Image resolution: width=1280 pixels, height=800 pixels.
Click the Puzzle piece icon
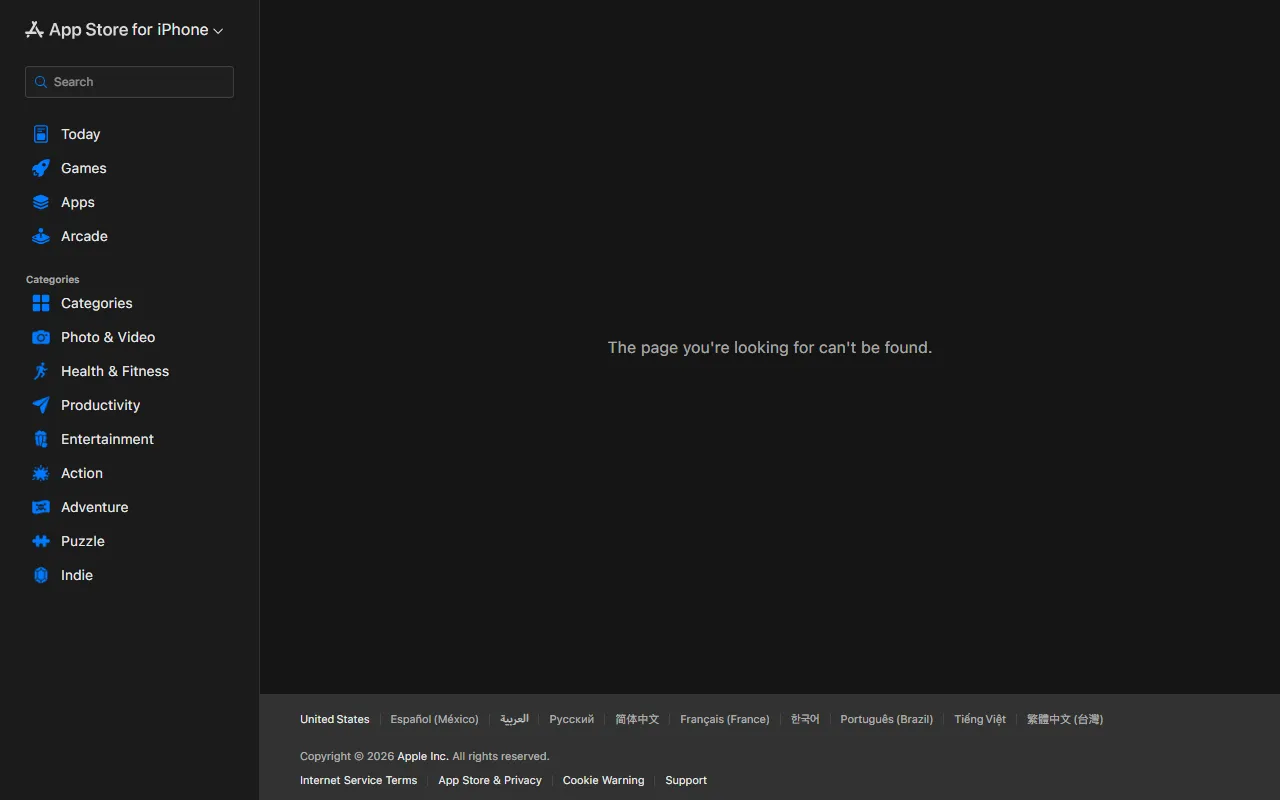point(41,541)
